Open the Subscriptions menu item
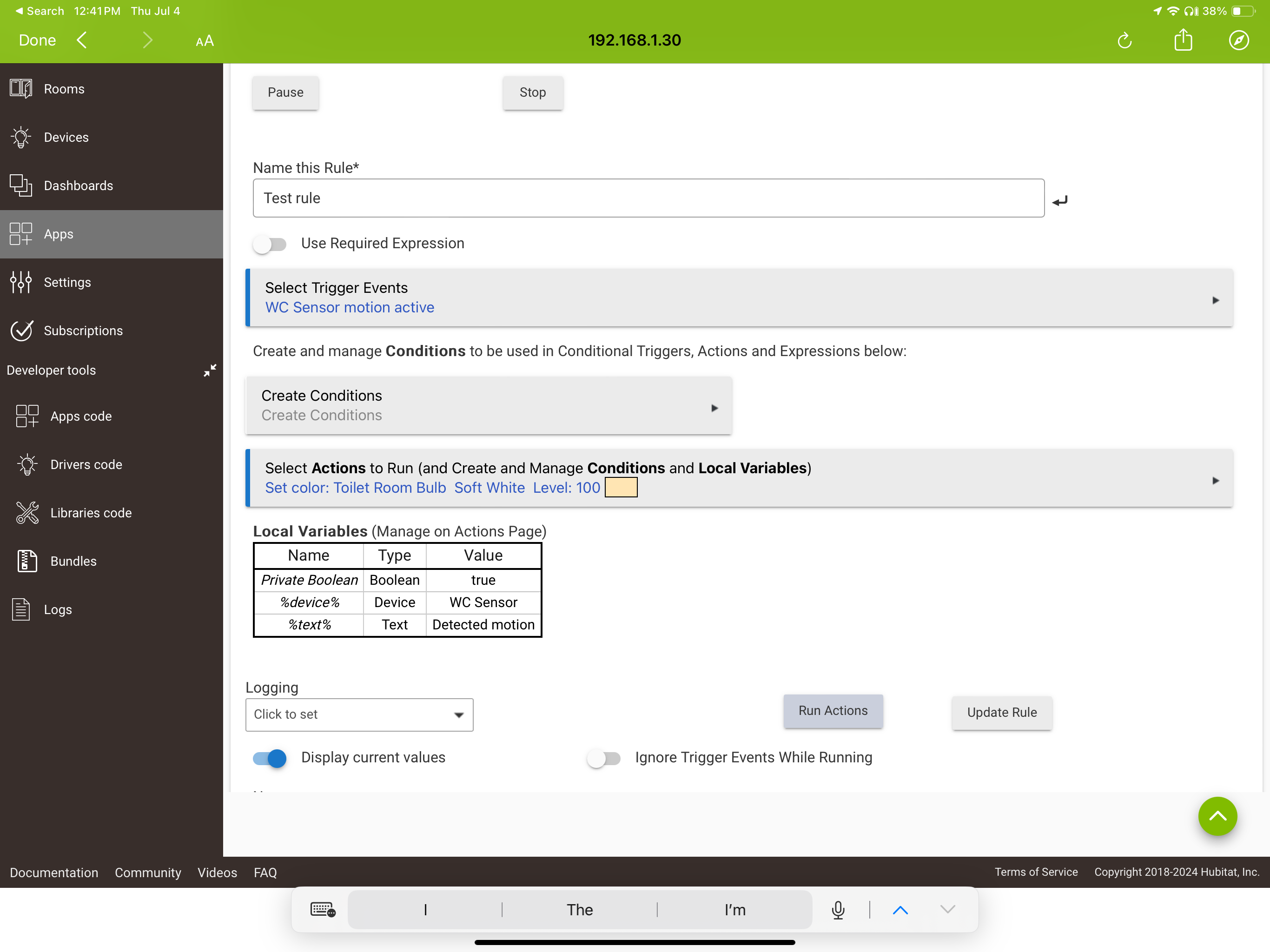Screen dimensions: 1270x952 pos(112,330)
